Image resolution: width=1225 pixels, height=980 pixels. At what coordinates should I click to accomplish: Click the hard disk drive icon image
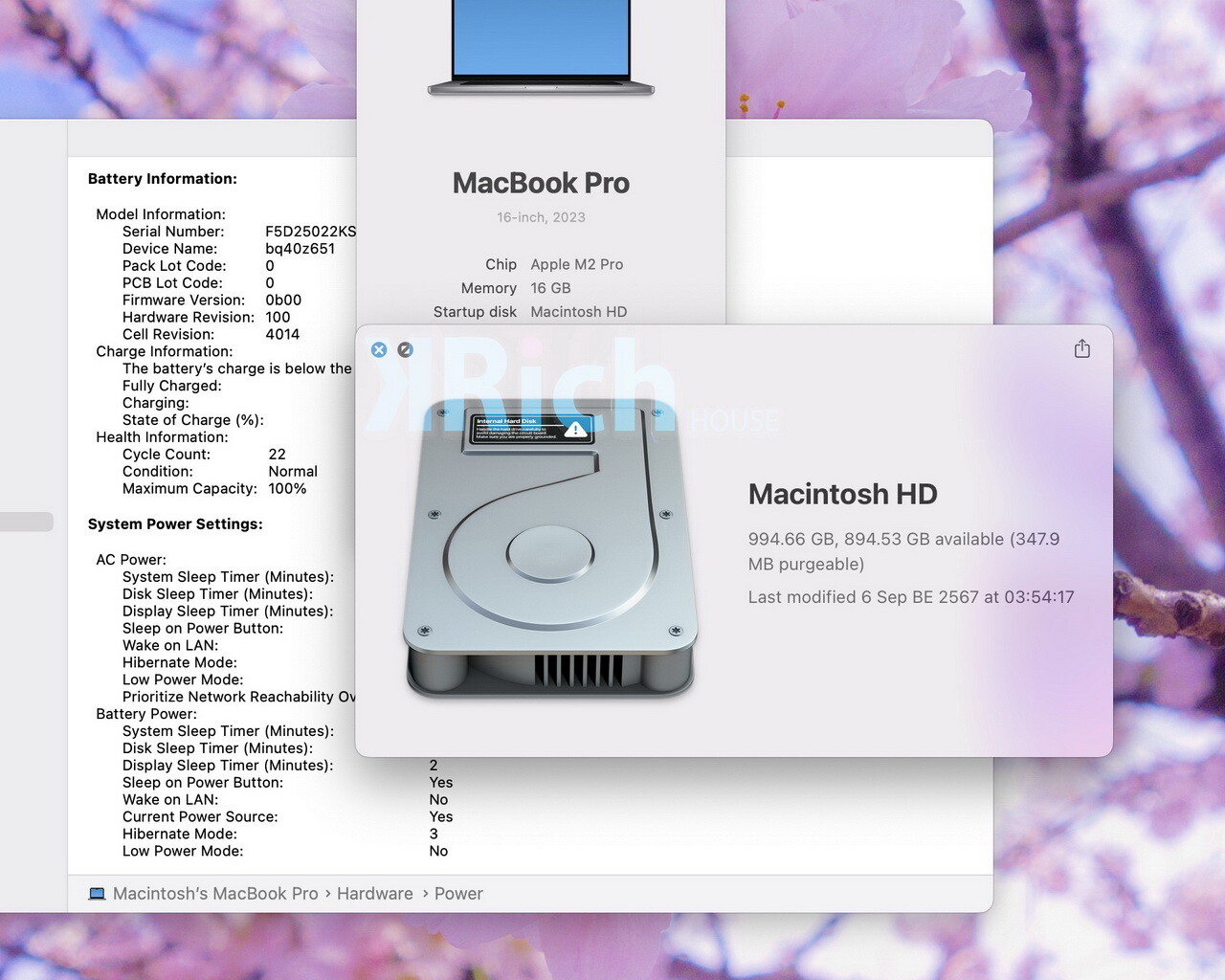coord(550,548)
